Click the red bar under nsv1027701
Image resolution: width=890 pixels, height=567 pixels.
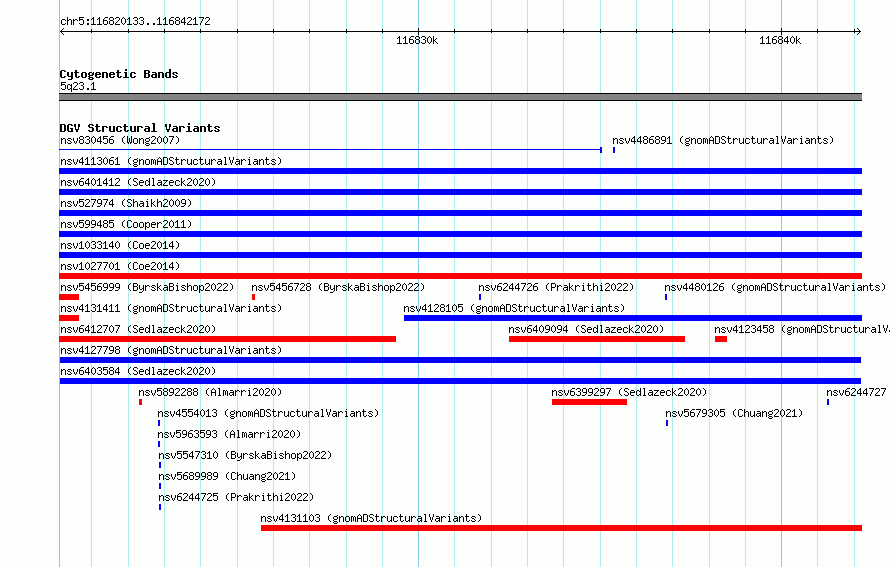point(460,276)
